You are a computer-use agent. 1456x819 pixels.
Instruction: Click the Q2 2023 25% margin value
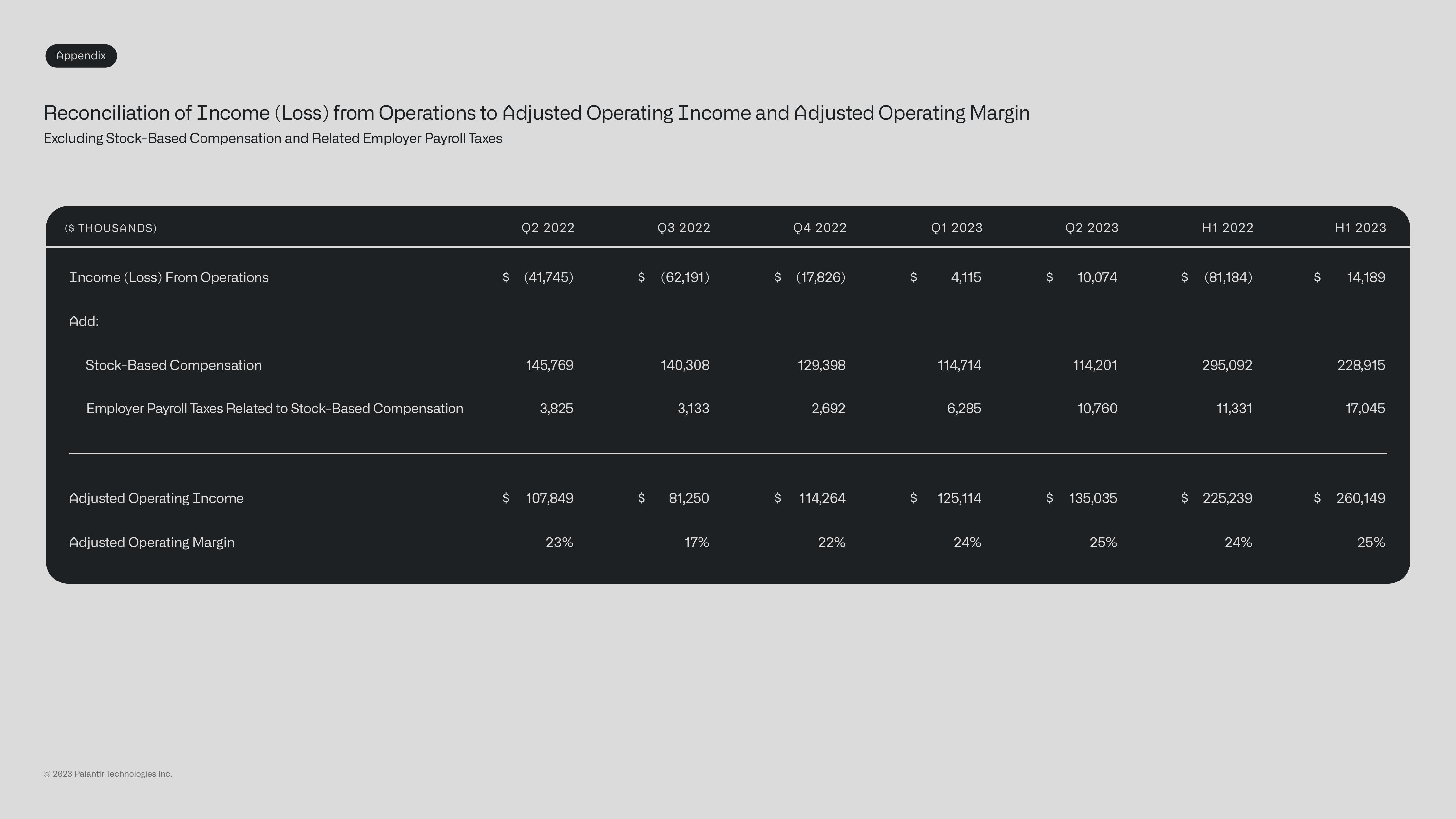pyautogui.click(x=1103, y=543)
